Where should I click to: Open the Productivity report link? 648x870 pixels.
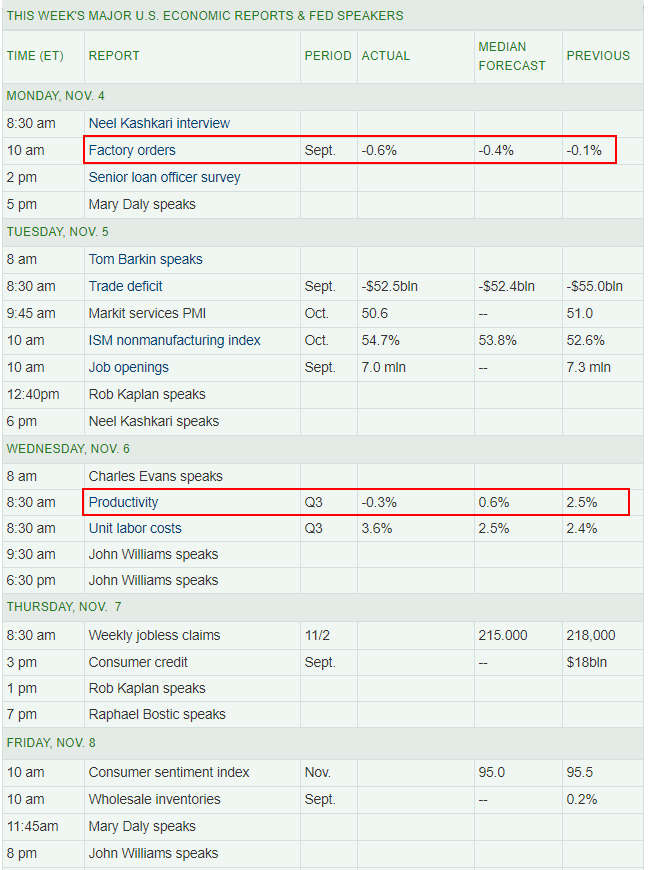(x=123, y=502)
